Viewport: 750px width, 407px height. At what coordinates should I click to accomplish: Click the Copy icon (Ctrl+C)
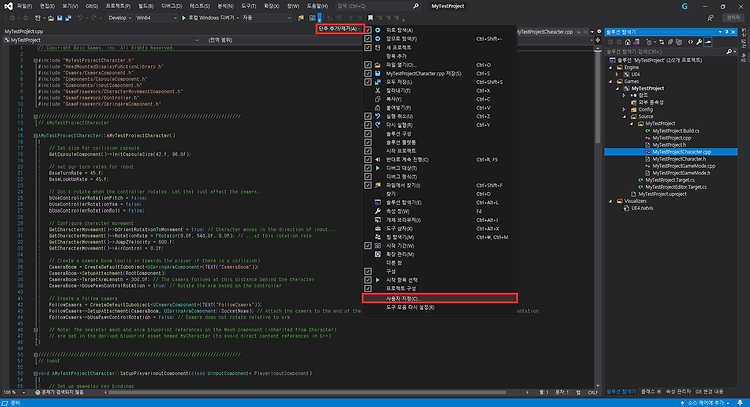(x=377, y=99)
